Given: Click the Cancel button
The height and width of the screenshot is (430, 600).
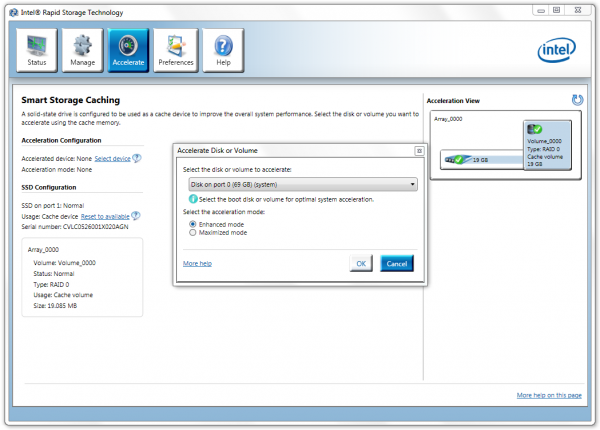Looking at the screenshot, I should [397, 264].
